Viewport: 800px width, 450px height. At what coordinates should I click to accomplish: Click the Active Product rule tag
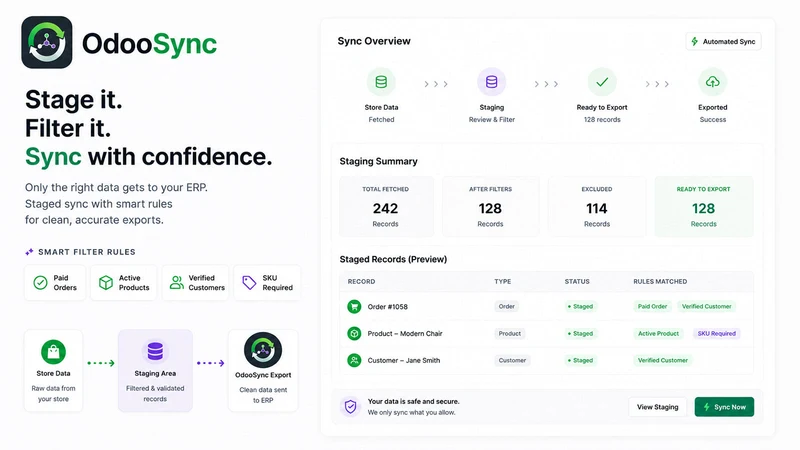[658, 334]
